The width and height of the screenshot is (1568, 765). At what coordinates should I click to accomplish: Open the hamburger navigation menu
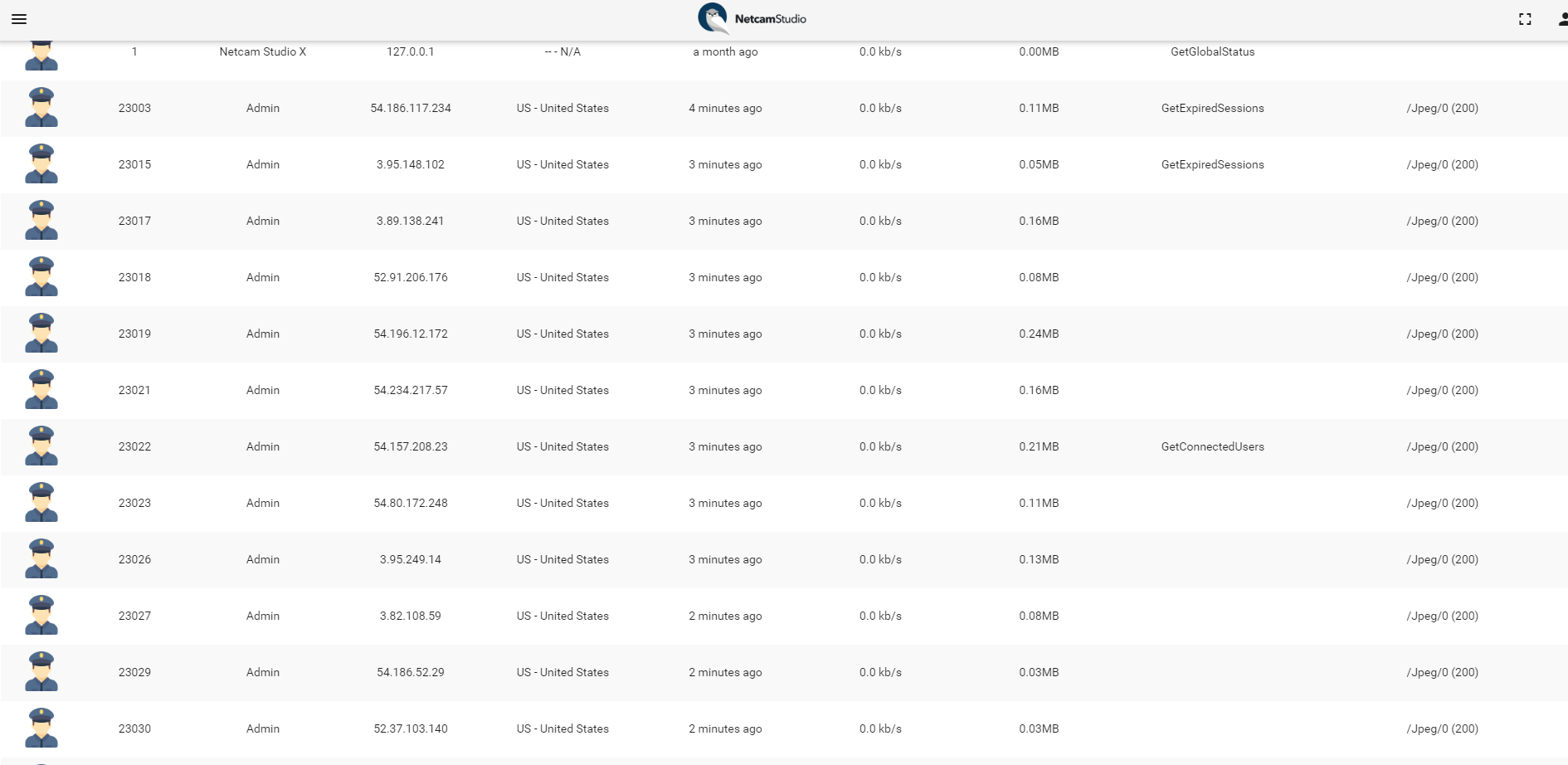(19, 19)
